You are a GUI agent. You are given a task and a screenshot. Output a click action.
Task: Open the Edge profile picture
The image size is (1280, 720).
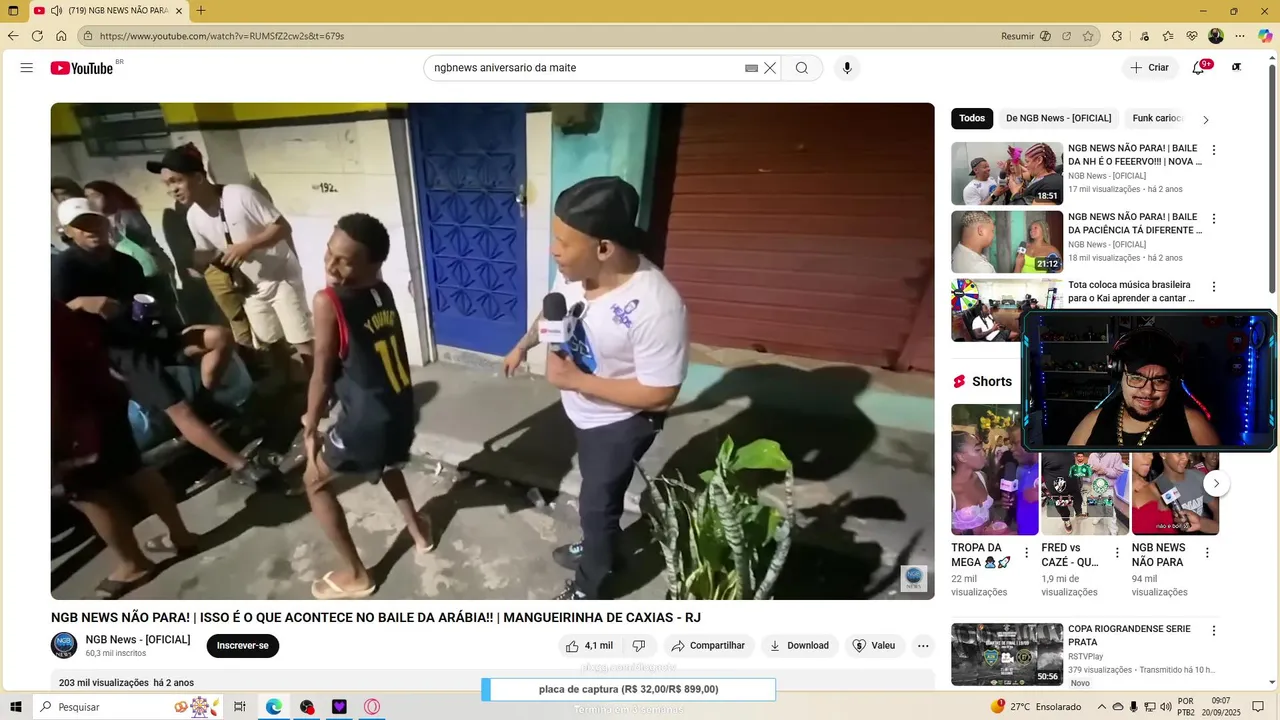click(1216, 36)
